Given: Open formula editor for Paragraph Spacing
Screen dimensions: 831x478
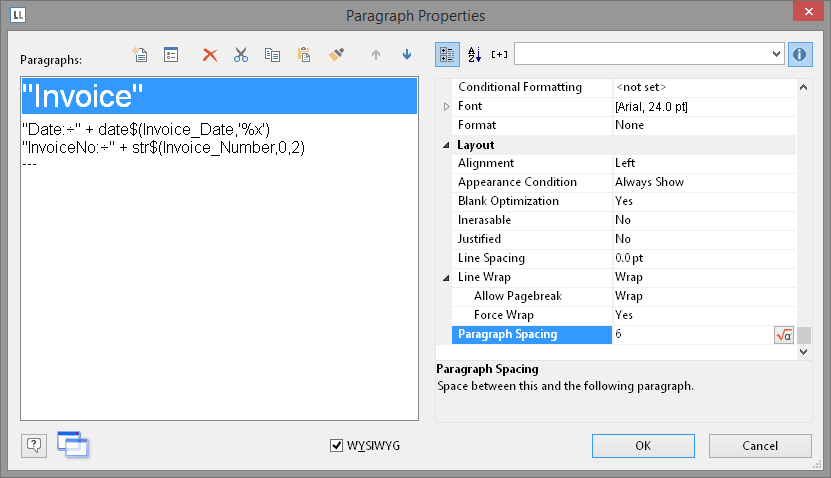Looking at the screenshot, I should click(x=784, y=335).
